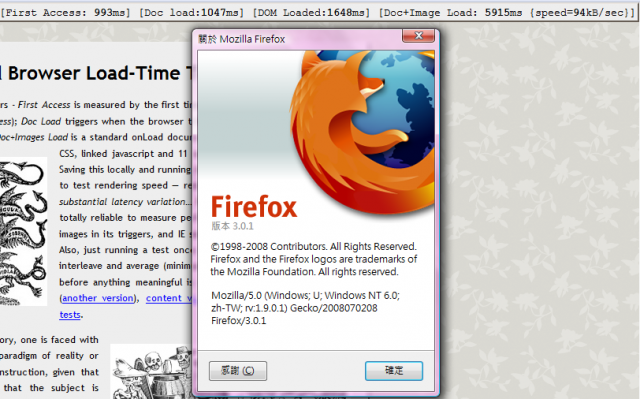The width and height of the screenshot is (640, 399).
Task: Click the 'the Mozilla Foundation. All rights reserved.' line
Action: [x=304, y=272]
